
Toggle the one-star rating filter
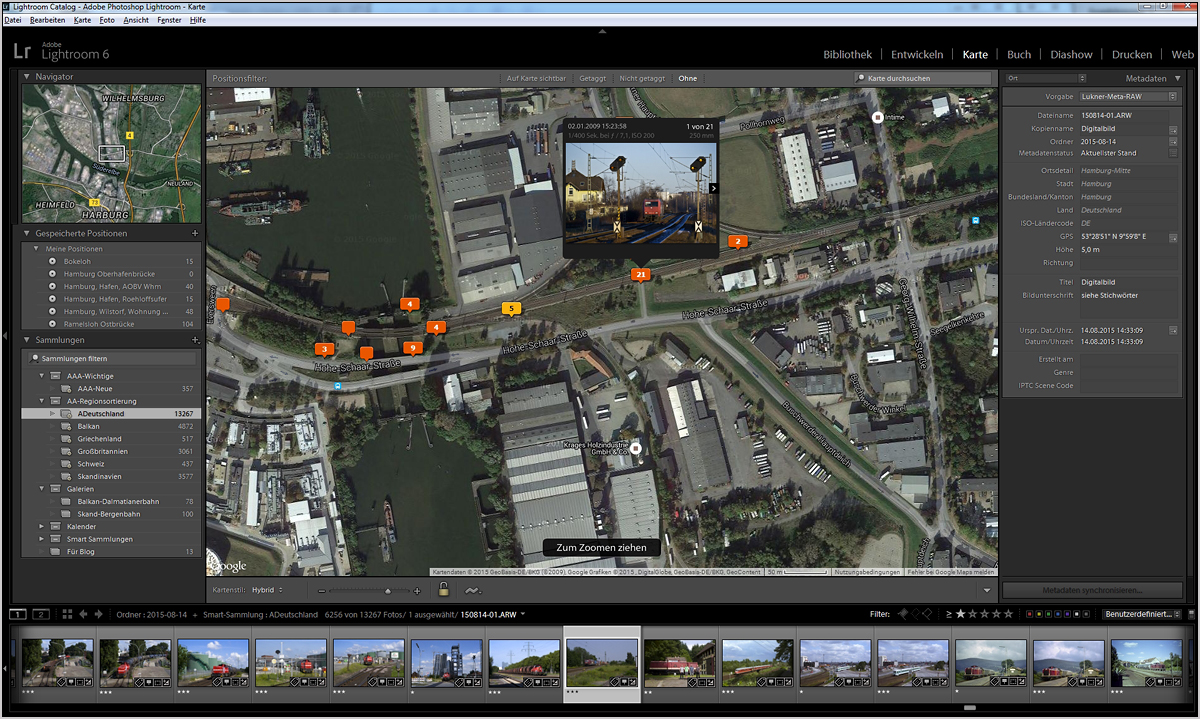click(961, 614)
